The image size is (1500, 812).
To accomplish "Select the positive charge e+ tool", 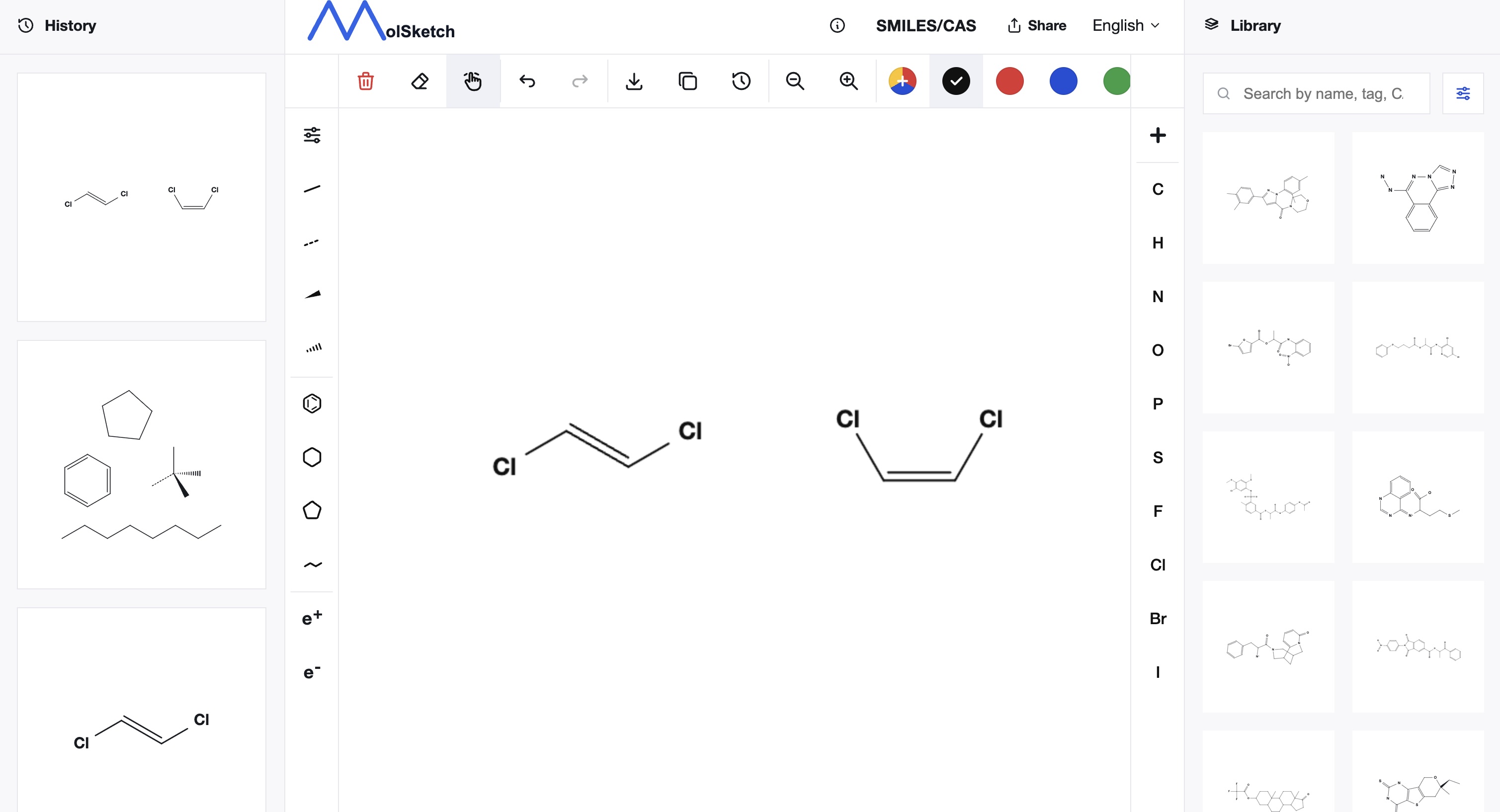I will coord(312,618).
